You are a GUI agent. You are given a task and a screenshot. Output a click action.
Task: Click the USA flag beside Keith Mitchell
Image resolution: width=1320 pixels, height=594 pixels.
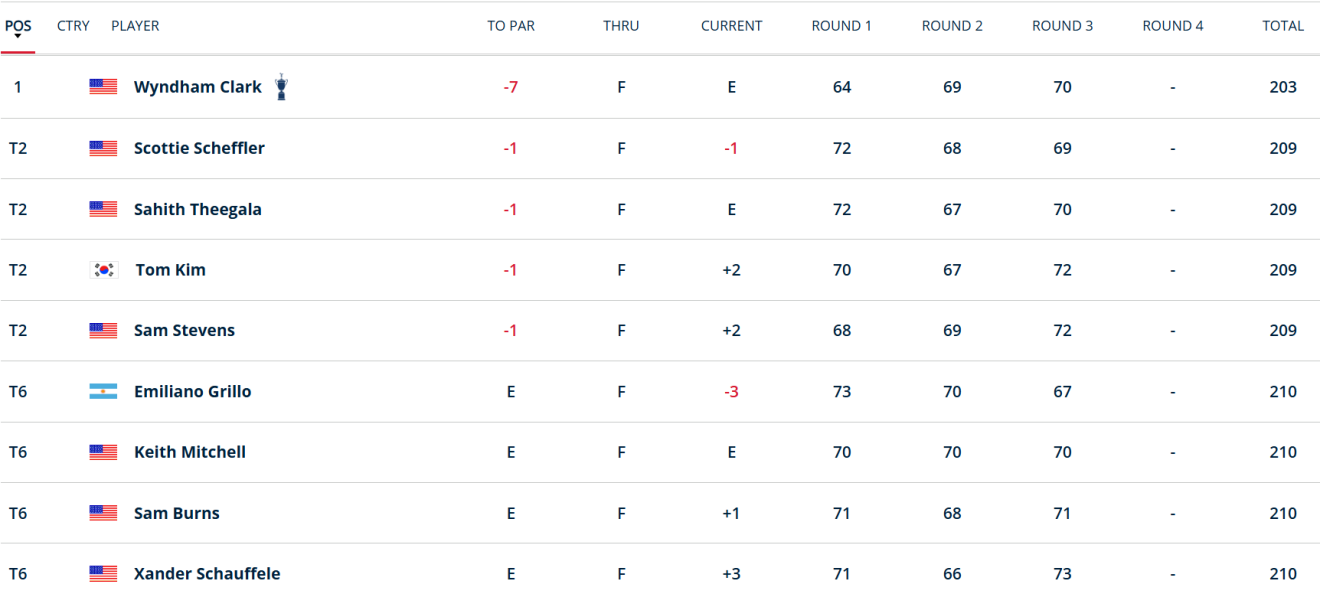click(x=103, y=452)
